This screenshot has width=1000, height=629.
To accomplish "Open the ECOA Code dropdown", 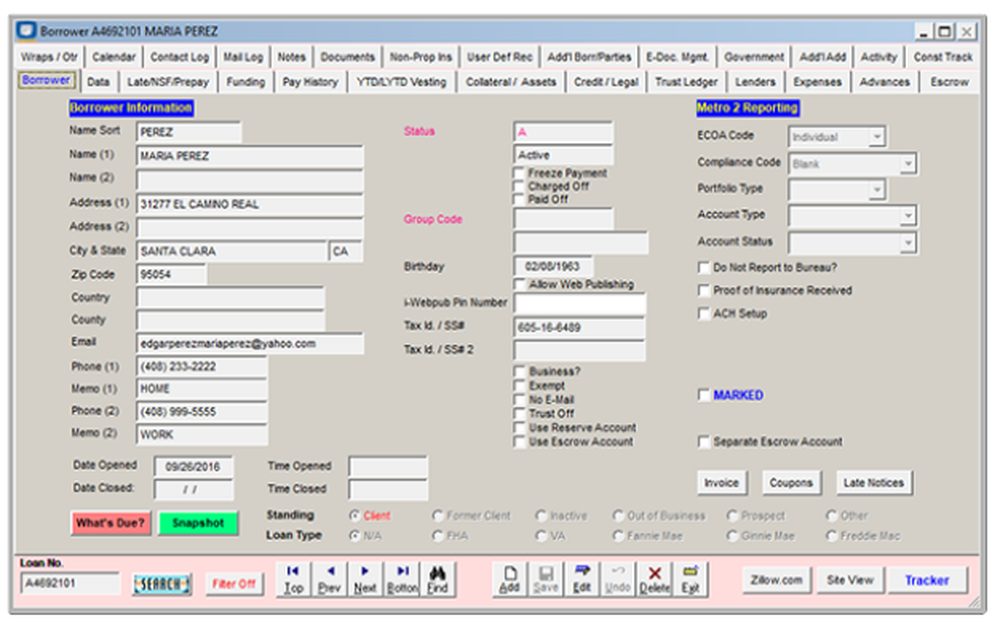I will click(x=877, y=137).
